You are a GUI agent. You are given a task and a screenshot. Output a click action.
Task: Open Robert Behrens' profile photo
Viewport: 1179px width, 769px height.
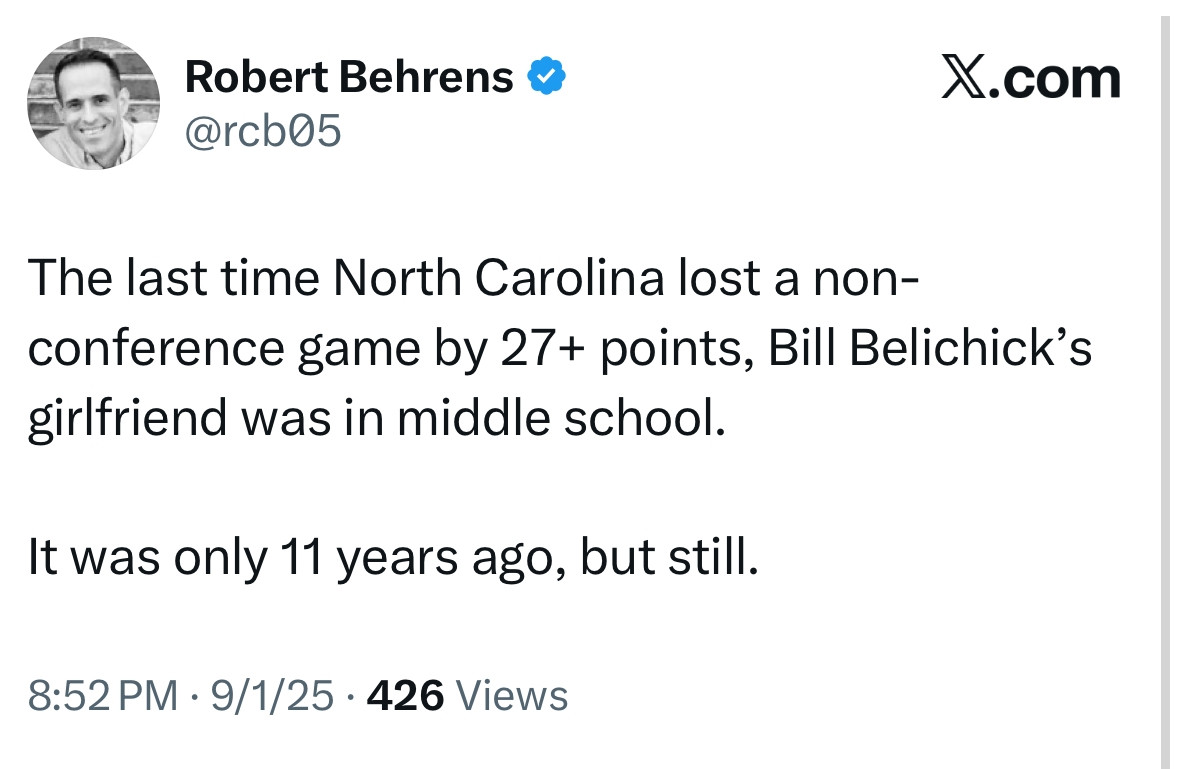94,103
